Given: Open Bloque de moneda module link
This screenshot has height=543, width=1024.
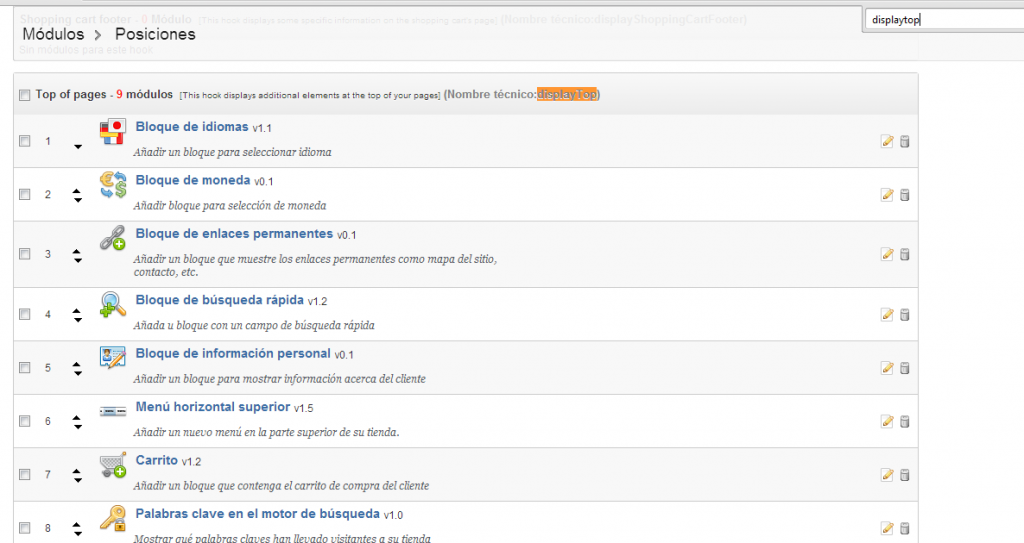Looking at the screenshot, I should 193,180.
